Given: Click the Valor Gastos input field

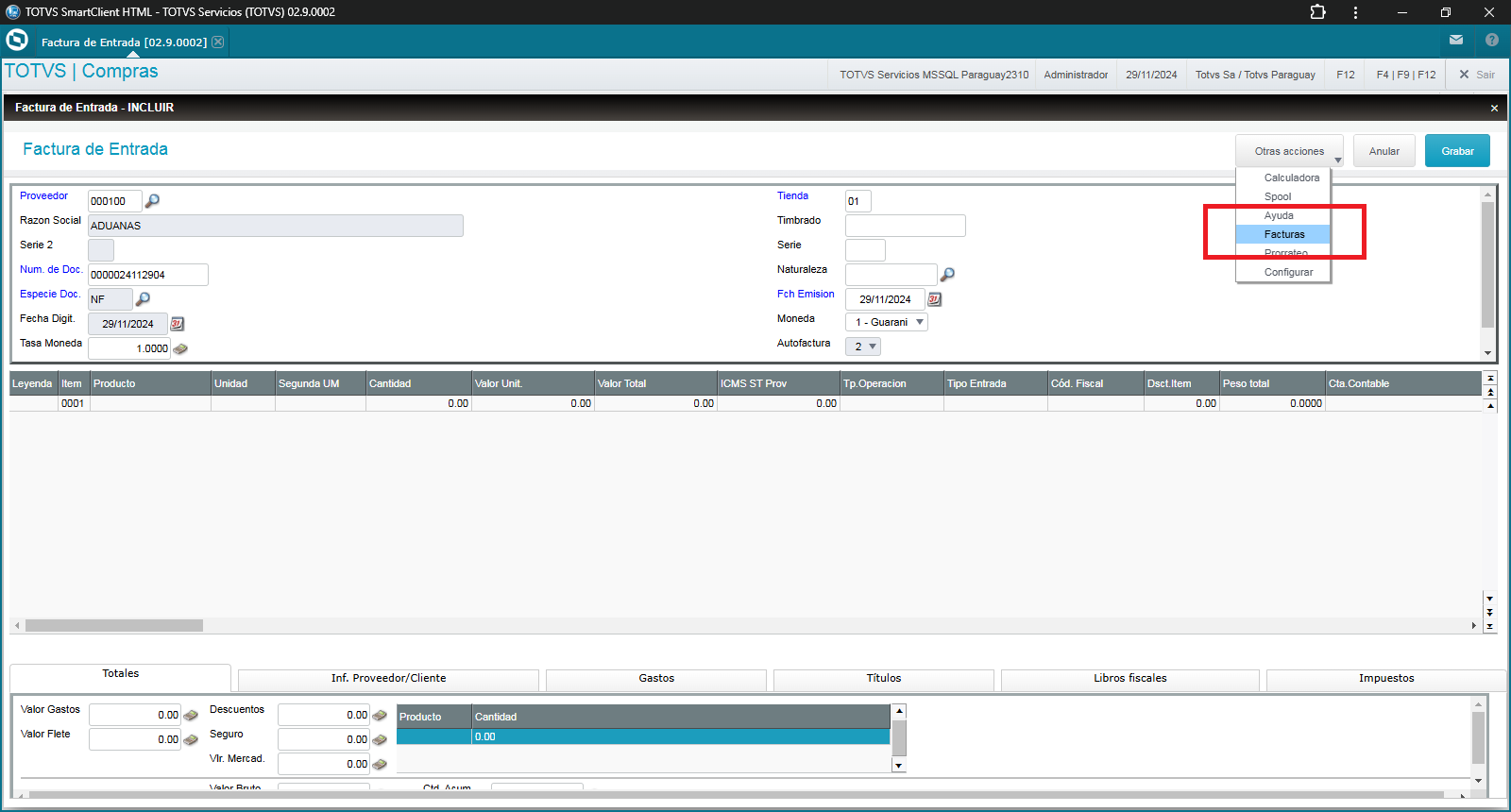Looking at the screenshot, I should (134, 715).
